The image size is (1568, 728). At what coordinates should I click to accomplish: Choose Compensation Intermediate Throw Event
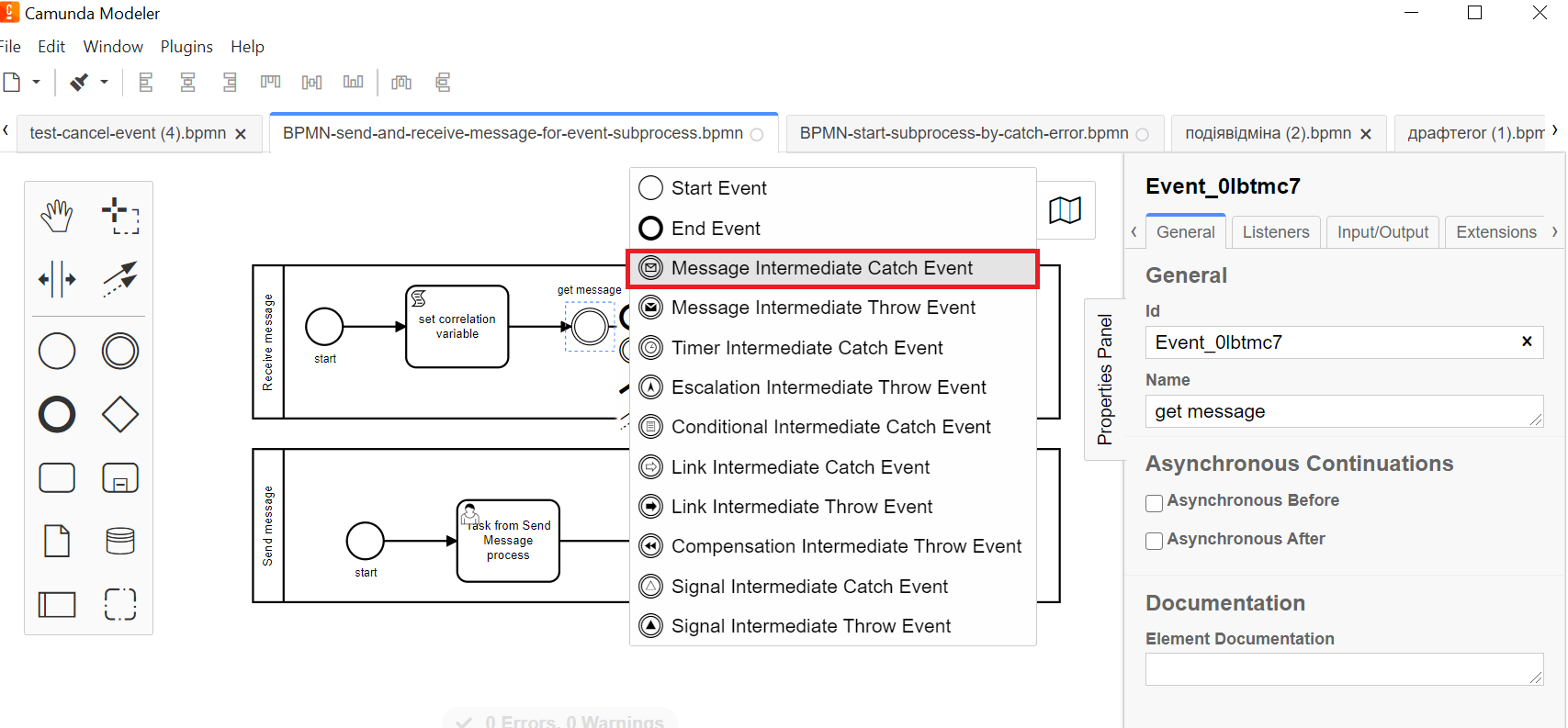pyautogui.click(x=833, y=546)
